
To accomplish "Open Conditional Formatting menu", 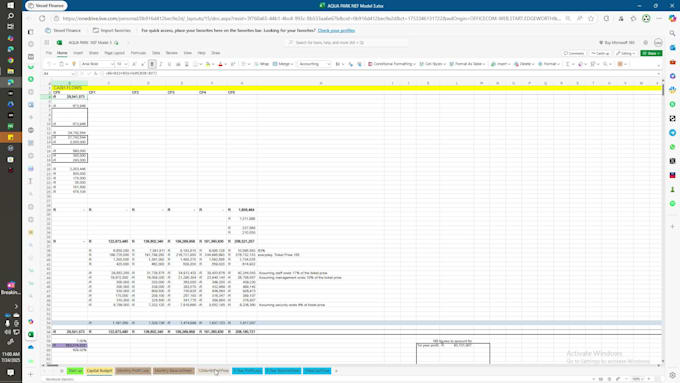I will (x=392, y=64).
